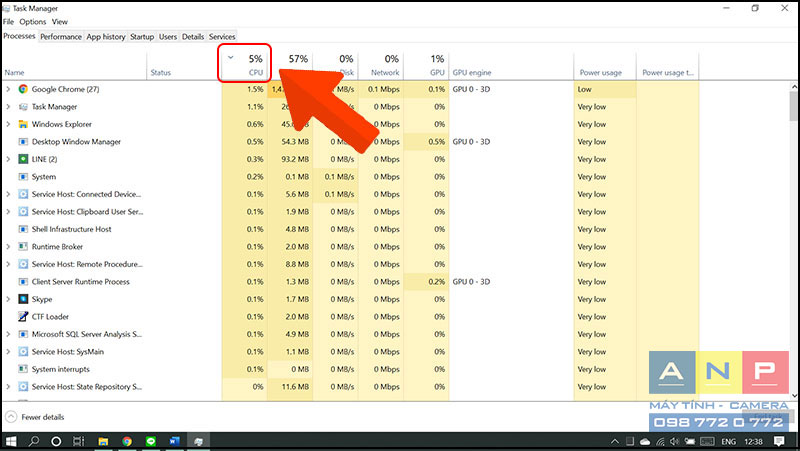Viewport: 800px width, 451px height.
Task: Expand Google Chrome process group
Action: click(x=8, y=89)
